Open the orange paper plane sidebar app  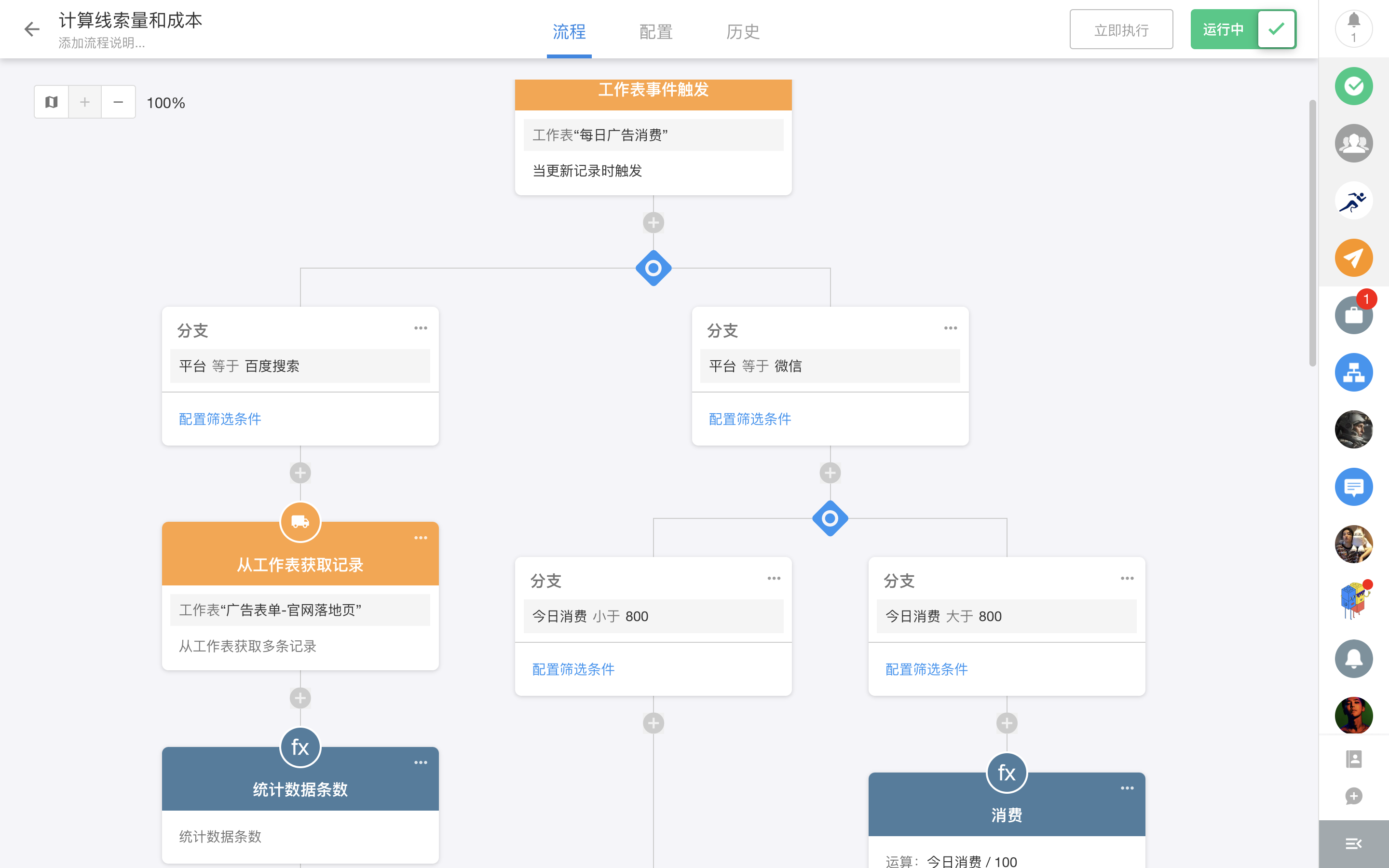1353,258
